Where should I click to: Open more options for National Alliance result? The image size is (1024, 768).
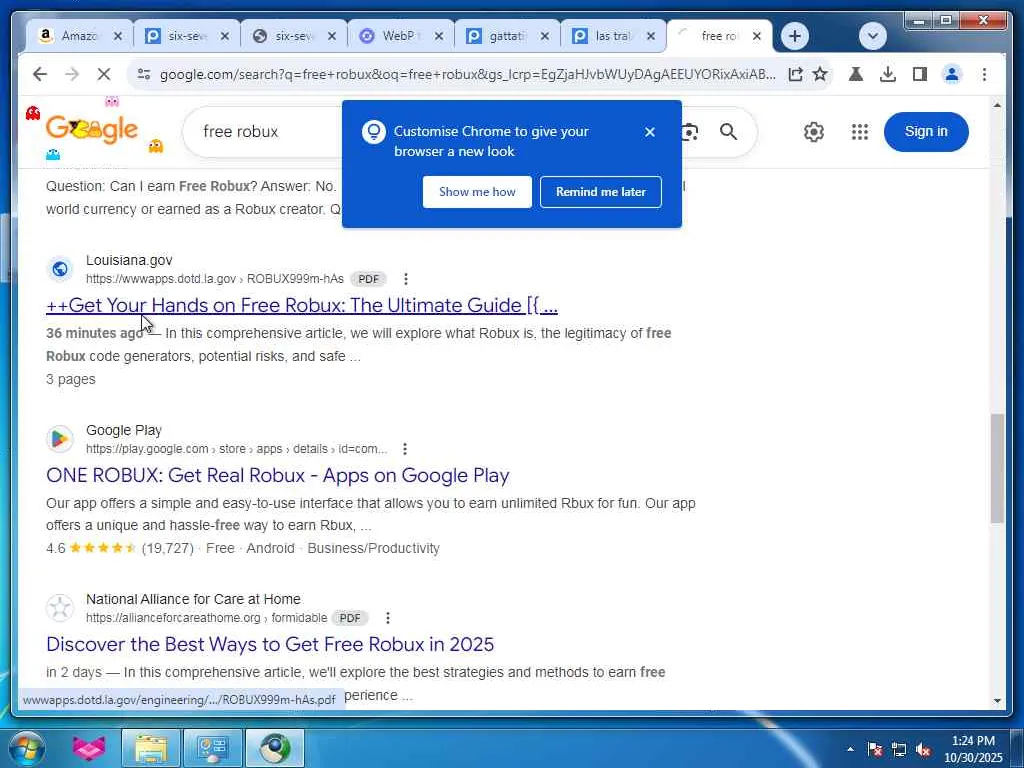point(388,618)
